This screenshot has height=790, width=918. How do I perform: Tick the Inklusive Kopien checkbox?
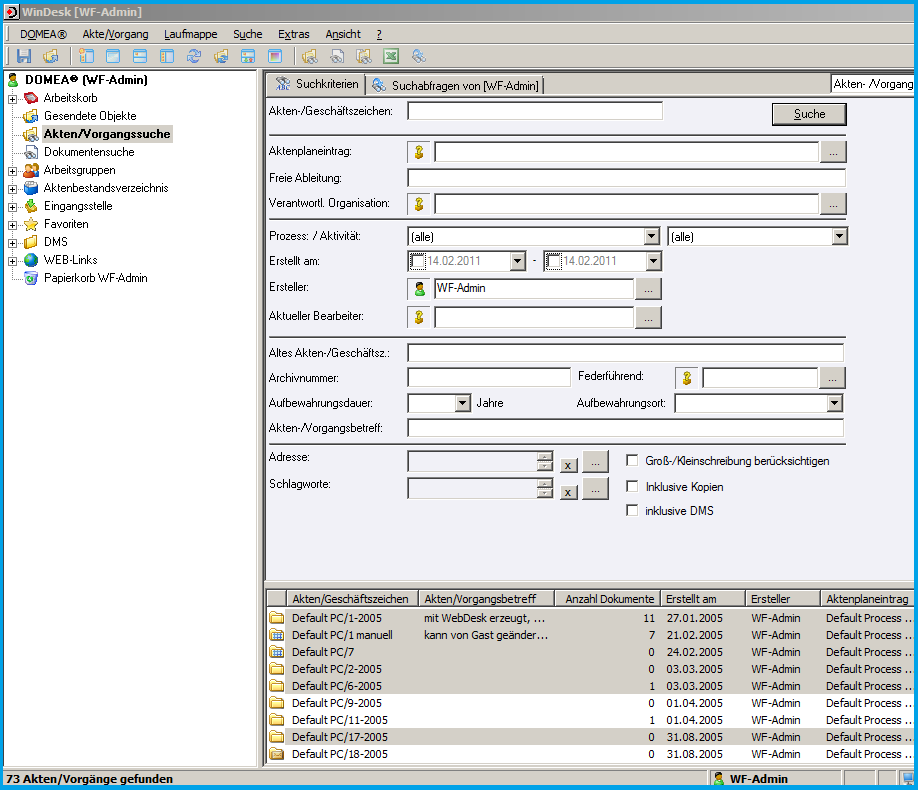coord(632,487)
